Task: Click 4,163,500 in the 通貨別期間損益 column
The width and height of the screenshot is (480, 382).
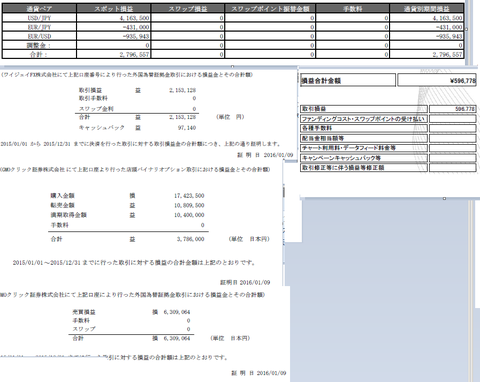Action: [447, 18]
